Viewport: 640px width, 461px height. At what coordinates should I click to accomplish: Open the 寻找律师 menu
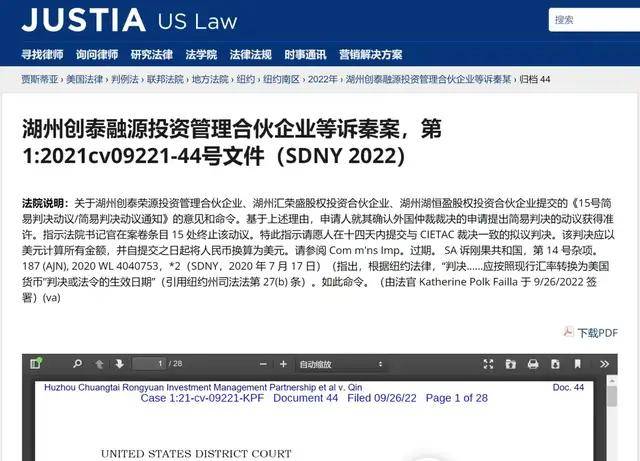(x=42, y=54)
